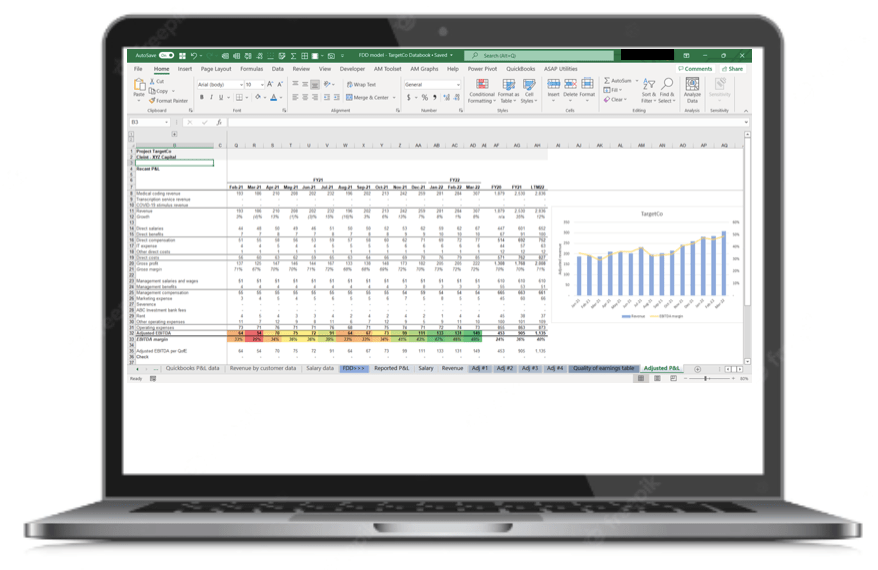
Task: Open Sort & Filter tool
Action: pos(649,90)
